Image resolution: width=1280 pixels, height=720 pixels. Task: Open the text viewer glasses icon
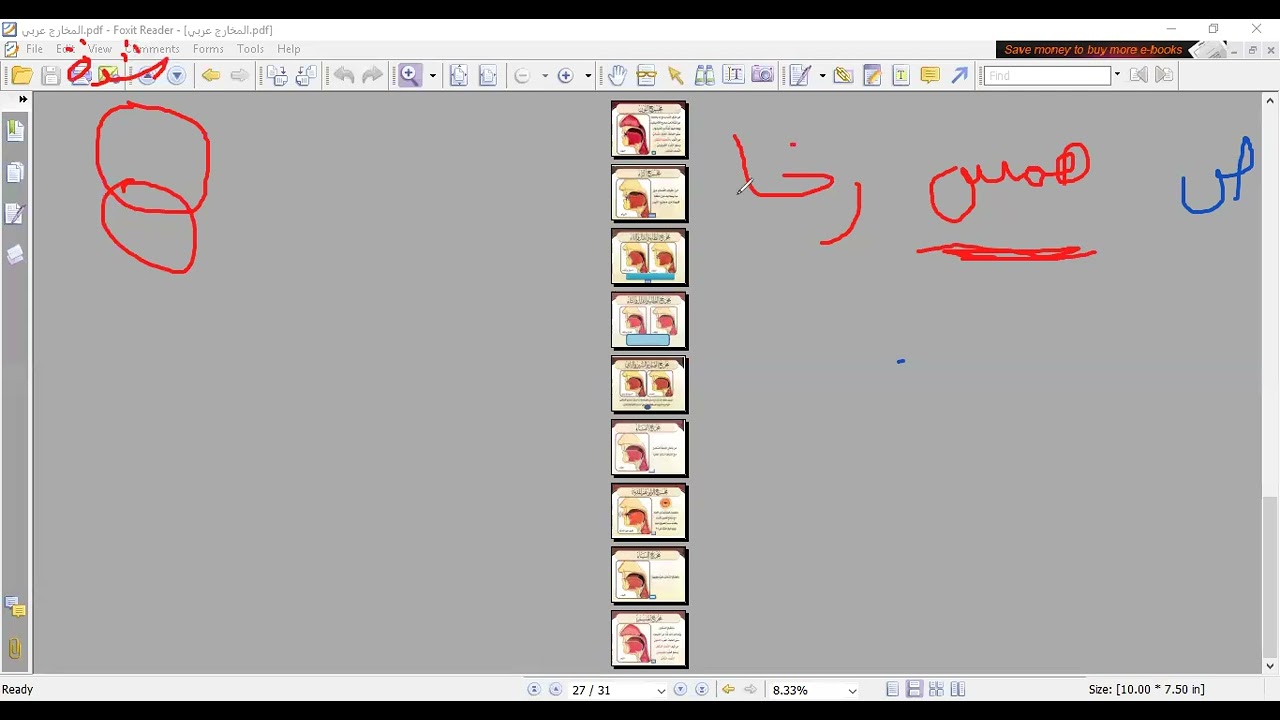(646, 76)
